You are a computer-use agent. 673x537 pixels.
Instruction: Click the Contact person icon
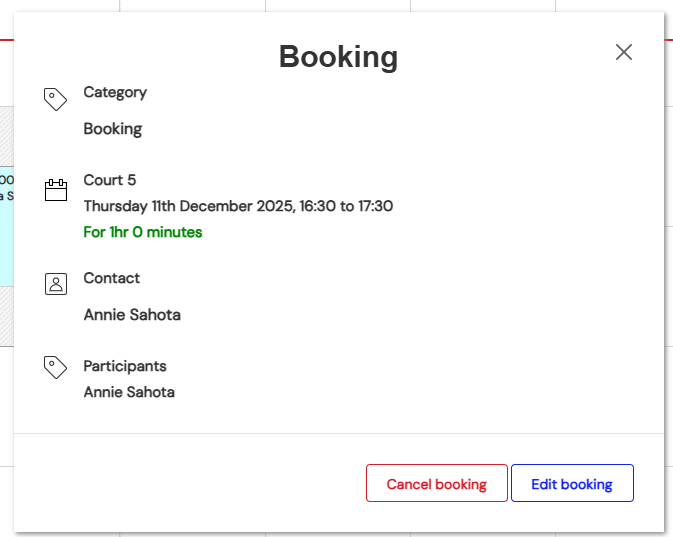56,284
